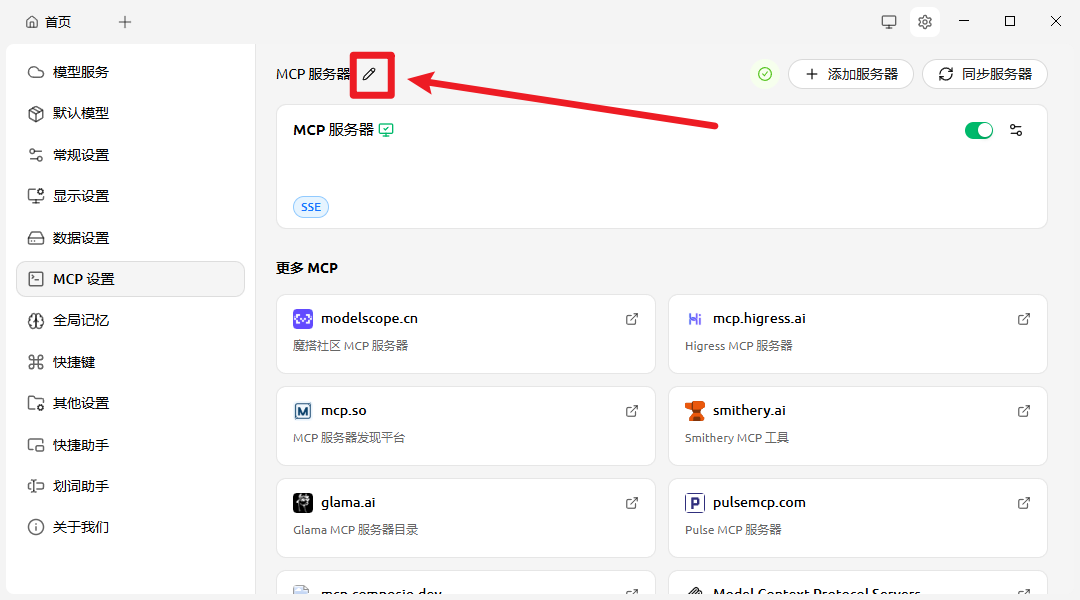The height and width of the screenshot is (600, 1080).
Task: Click modelscope.cn logo icon
Action: click(303, 319)
